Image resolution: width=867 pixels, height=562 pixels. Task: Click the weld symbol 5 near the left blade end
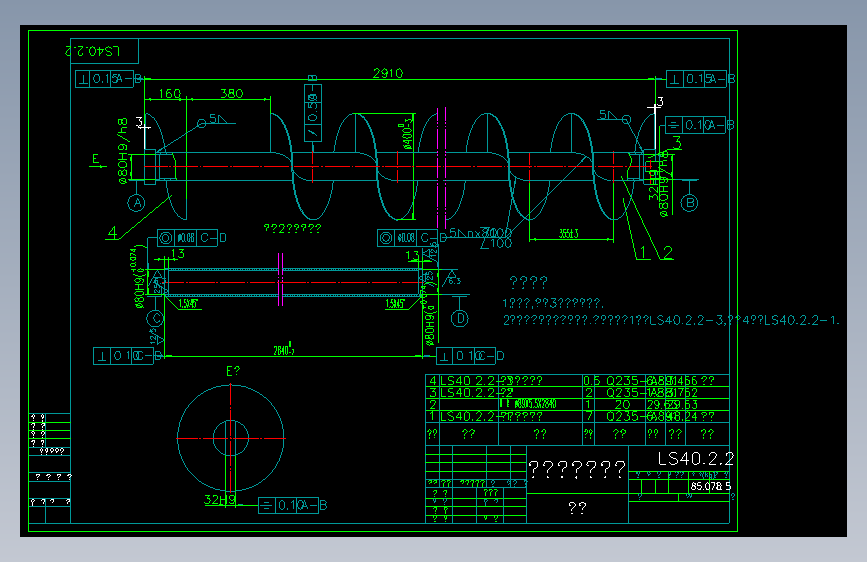(x=217, y=119)
